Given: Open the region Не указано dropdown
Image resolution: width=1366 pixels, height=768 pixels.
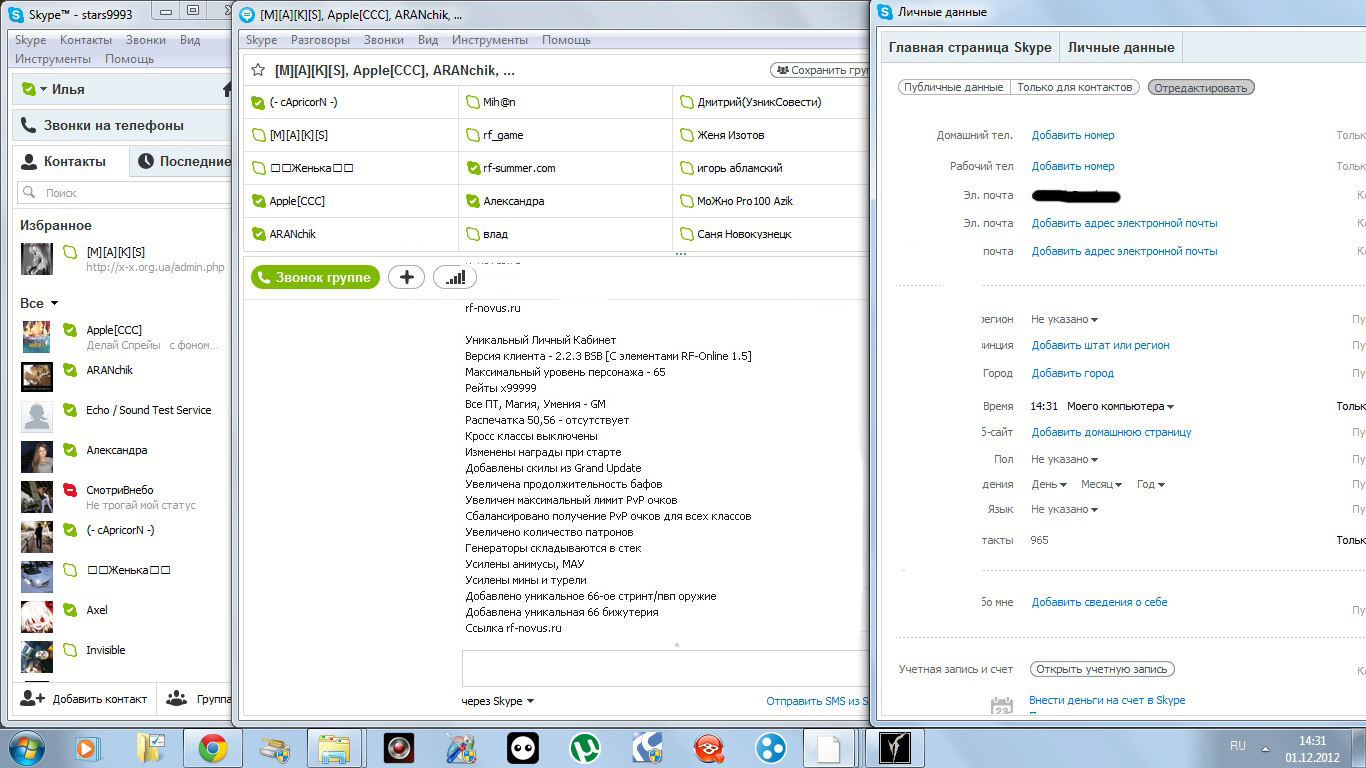Looking at the screenshot, I should [x=1064, y=319].
